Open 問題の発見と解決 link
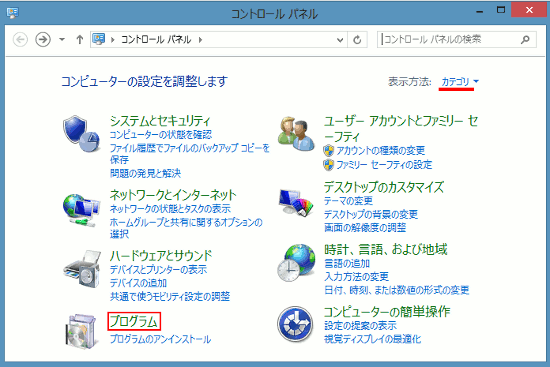 tap(145, 173)
